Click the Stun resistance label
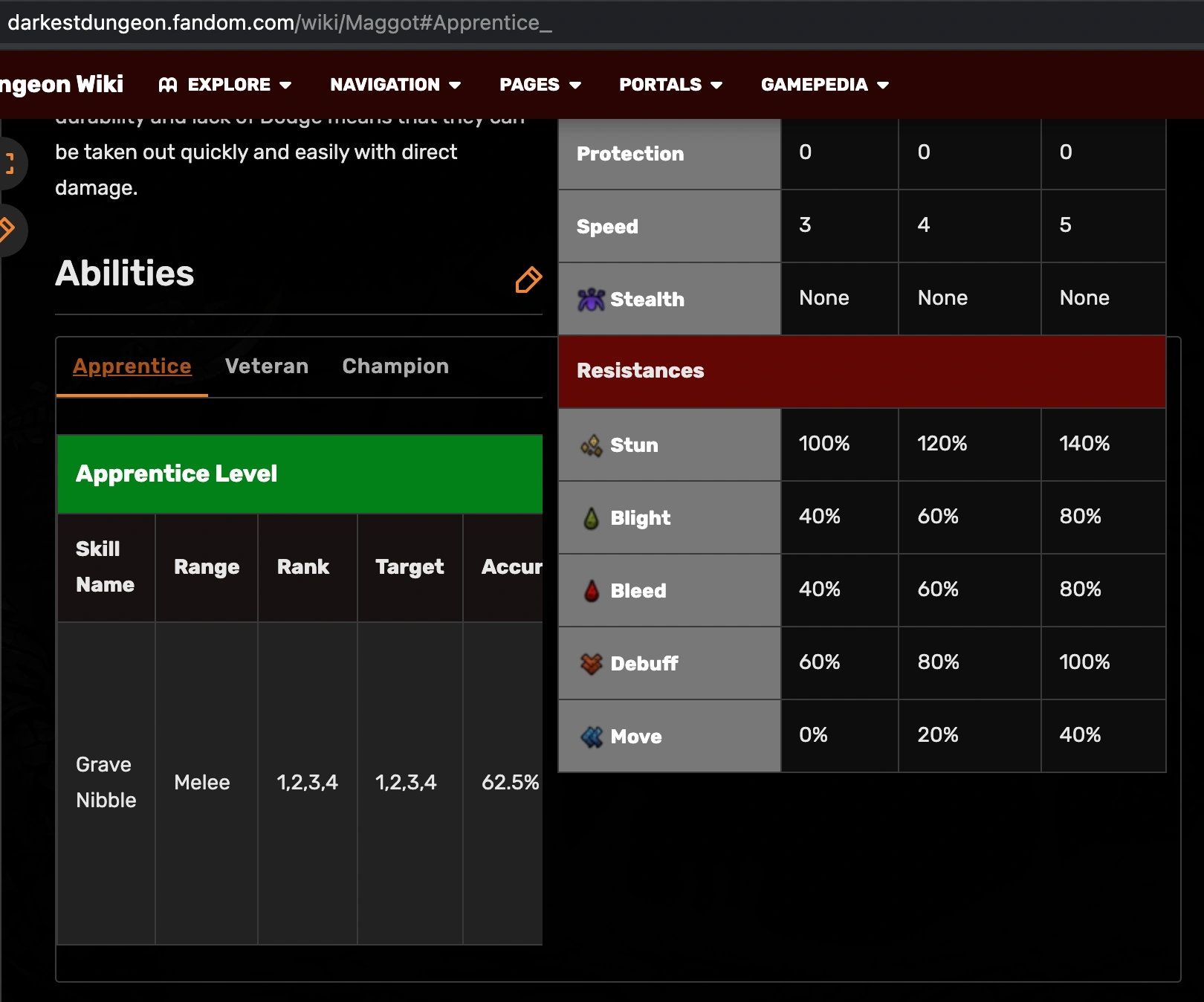Screen dimensions: 1204x1002 coord(634,445)
